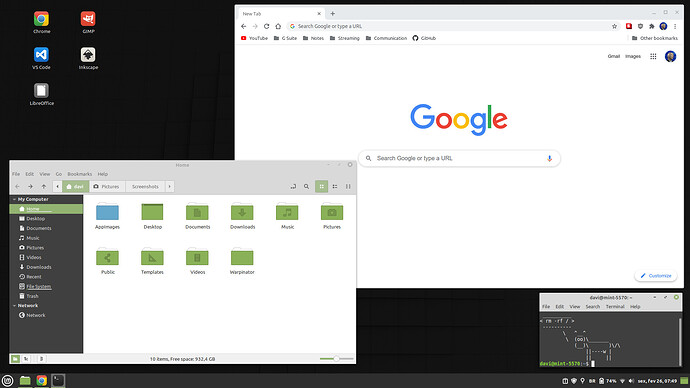Adjust the file manager zoom slider
Image resolution: width=690 pixels, height=388 pixels.
click(337, 359)
